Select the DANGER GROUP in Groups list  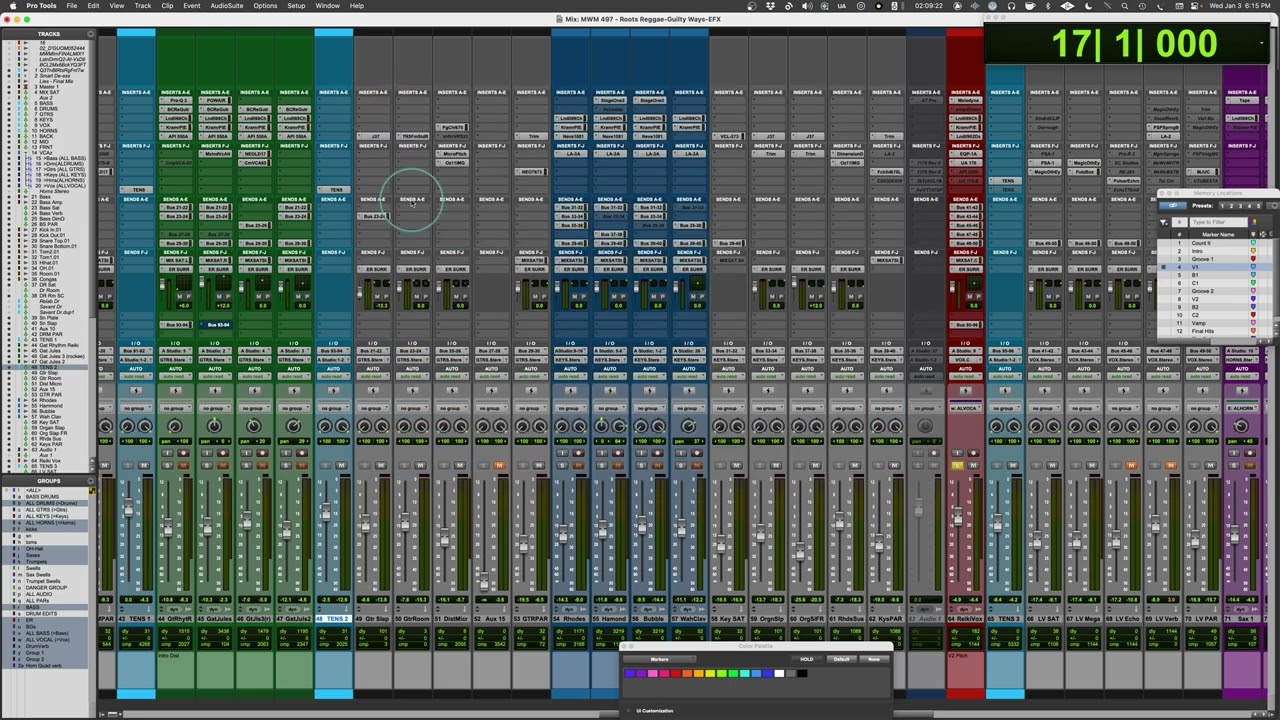45,588
